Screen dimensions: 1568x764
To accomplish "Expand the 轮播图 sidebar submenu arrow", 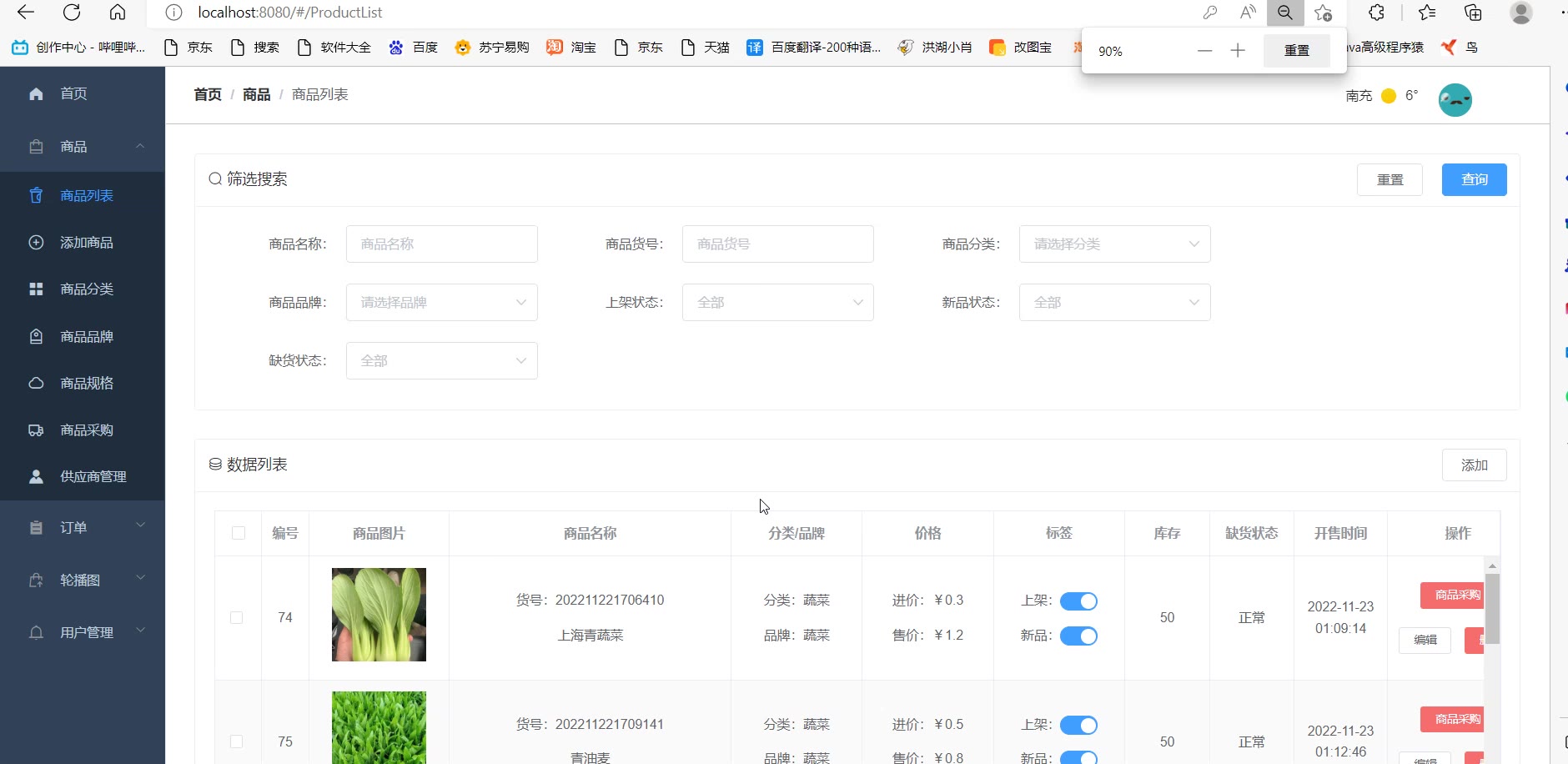I will [140, 578].
